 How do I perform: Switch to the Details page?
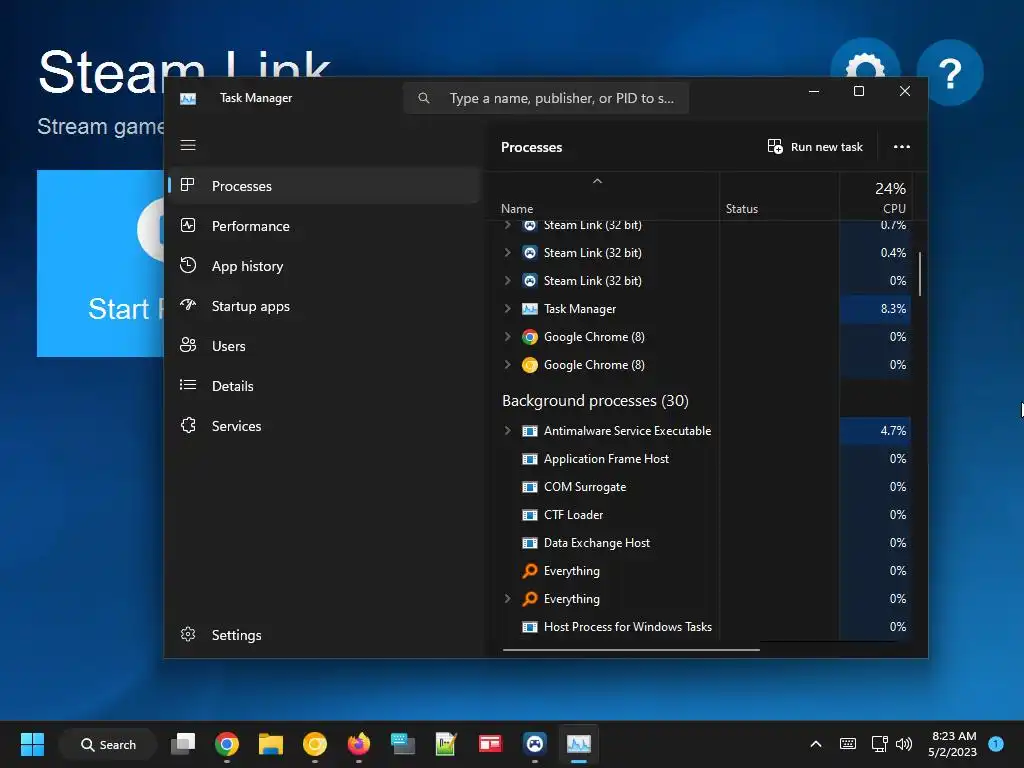324,386
